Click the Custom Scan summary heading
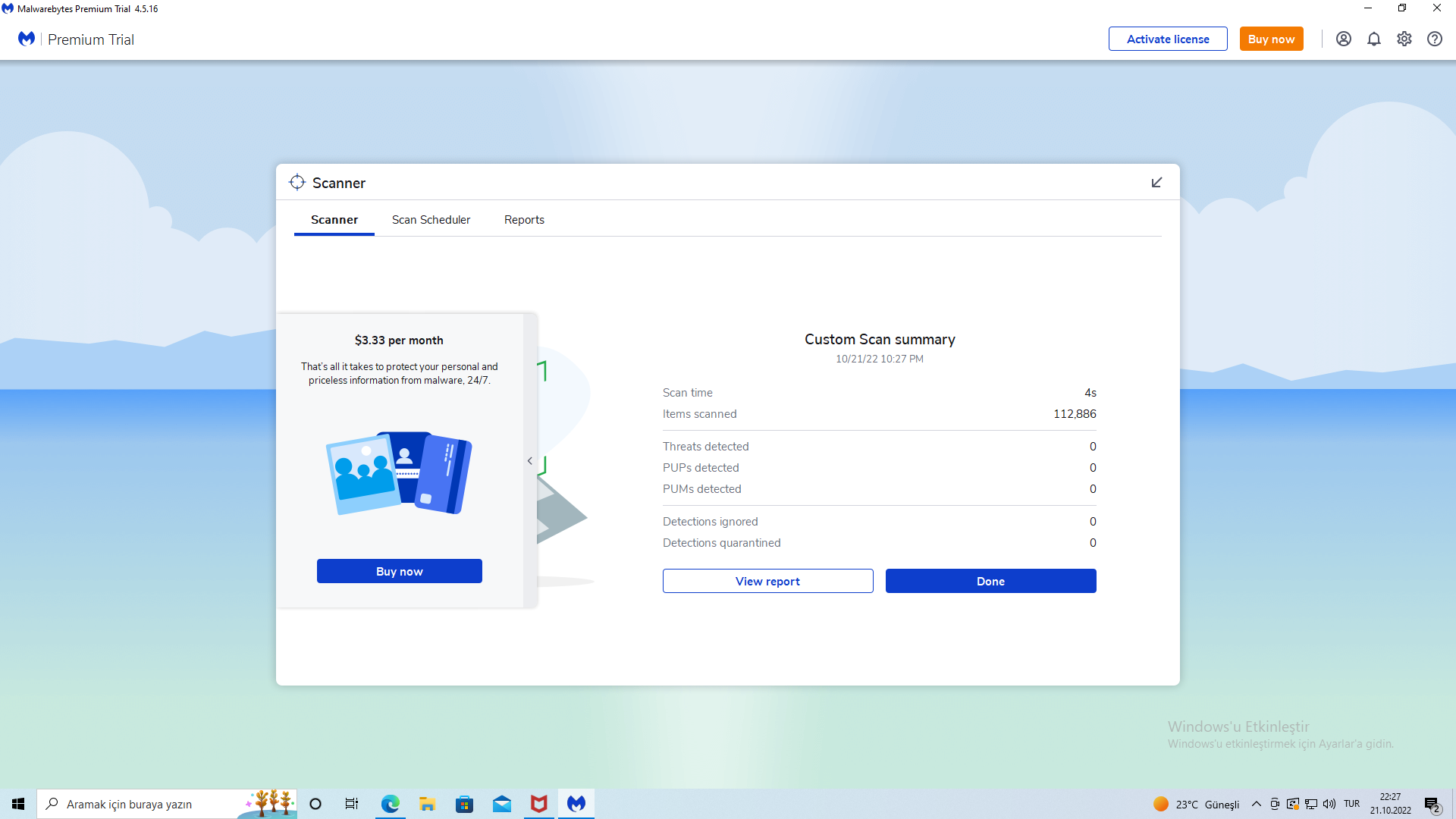This screenshot has width=1456, height=819. pyautogui.click(x=880, y=340)
